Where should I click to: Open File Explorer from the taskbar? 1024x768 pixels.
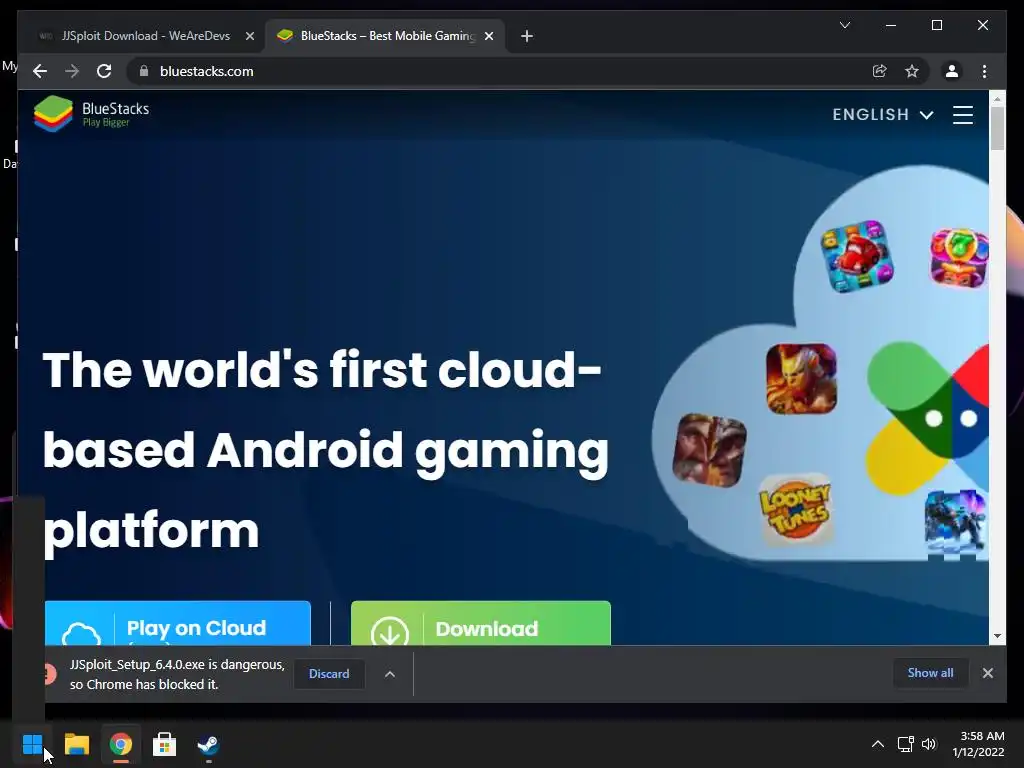point(76,744)
